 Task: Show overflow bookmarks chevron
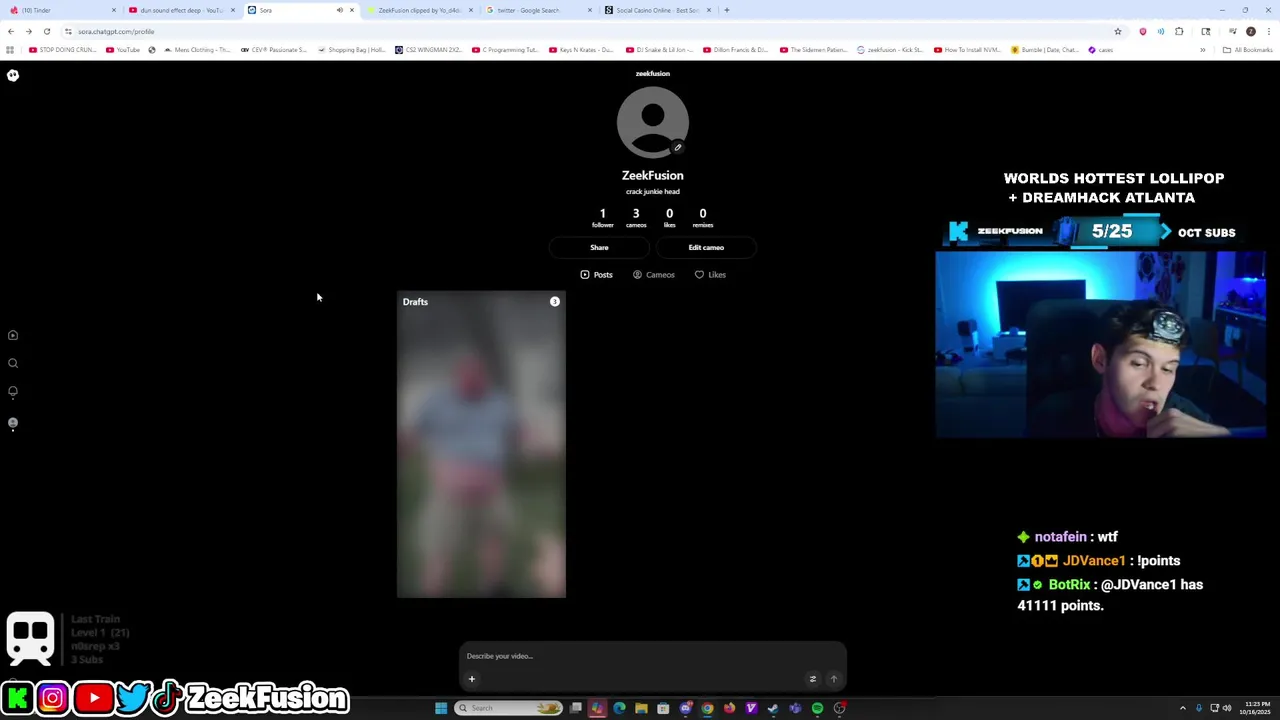[1203, 50]
